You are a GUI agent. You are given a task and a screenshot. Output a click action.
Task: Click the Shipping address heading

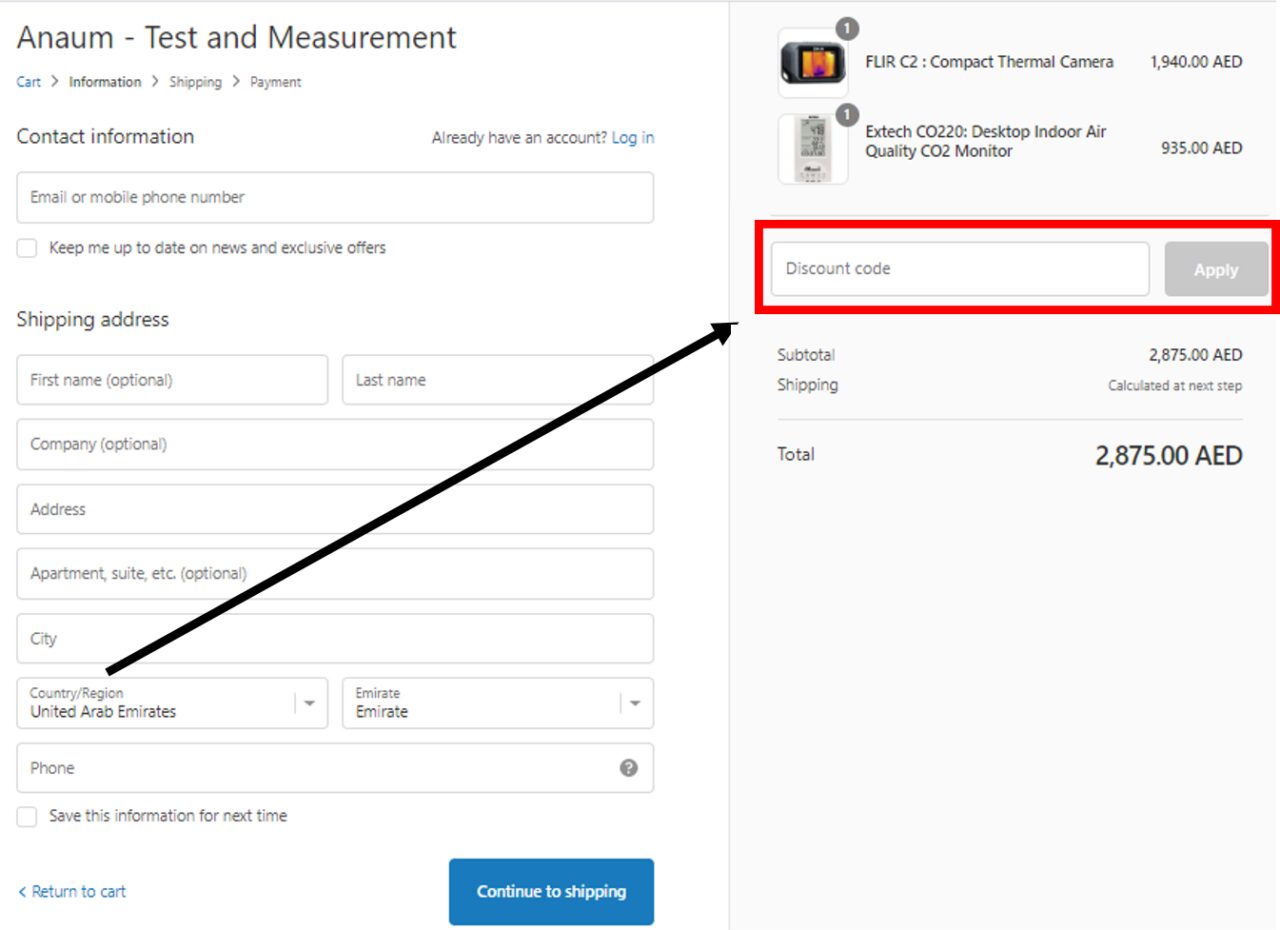tap(93, 320)
